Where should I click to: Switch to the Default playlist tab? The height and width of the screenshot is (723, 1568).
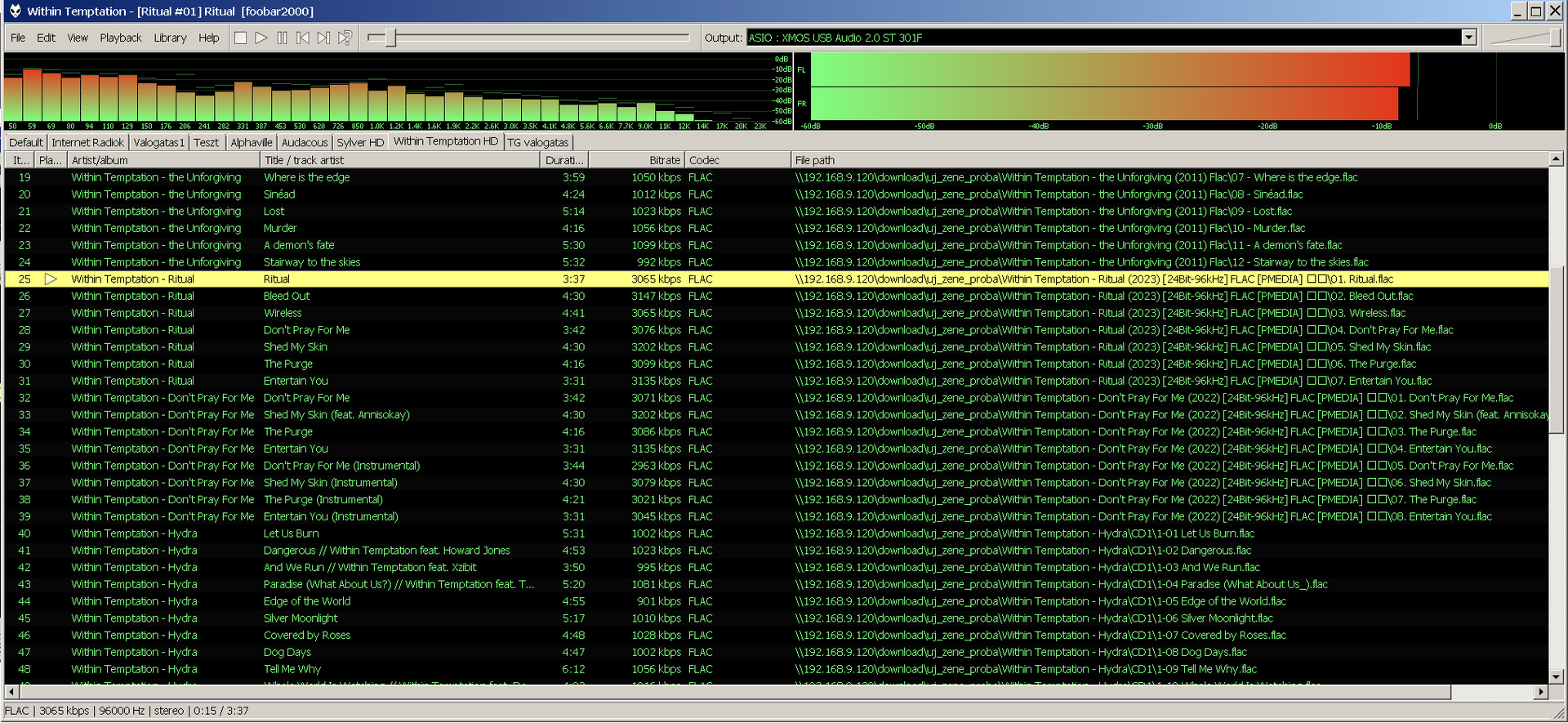click(26, 142)
